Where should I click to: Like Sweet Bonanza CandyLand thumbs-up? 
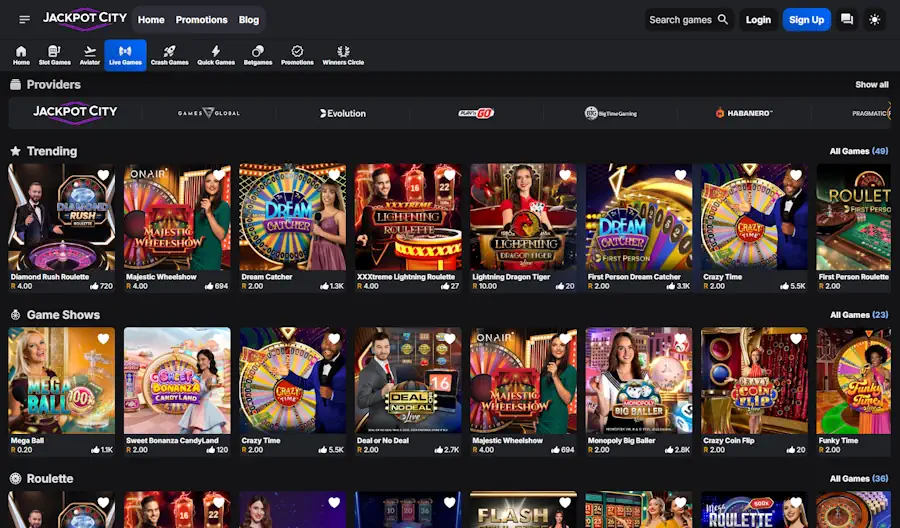pyautogui.click(x=211, y=449)
